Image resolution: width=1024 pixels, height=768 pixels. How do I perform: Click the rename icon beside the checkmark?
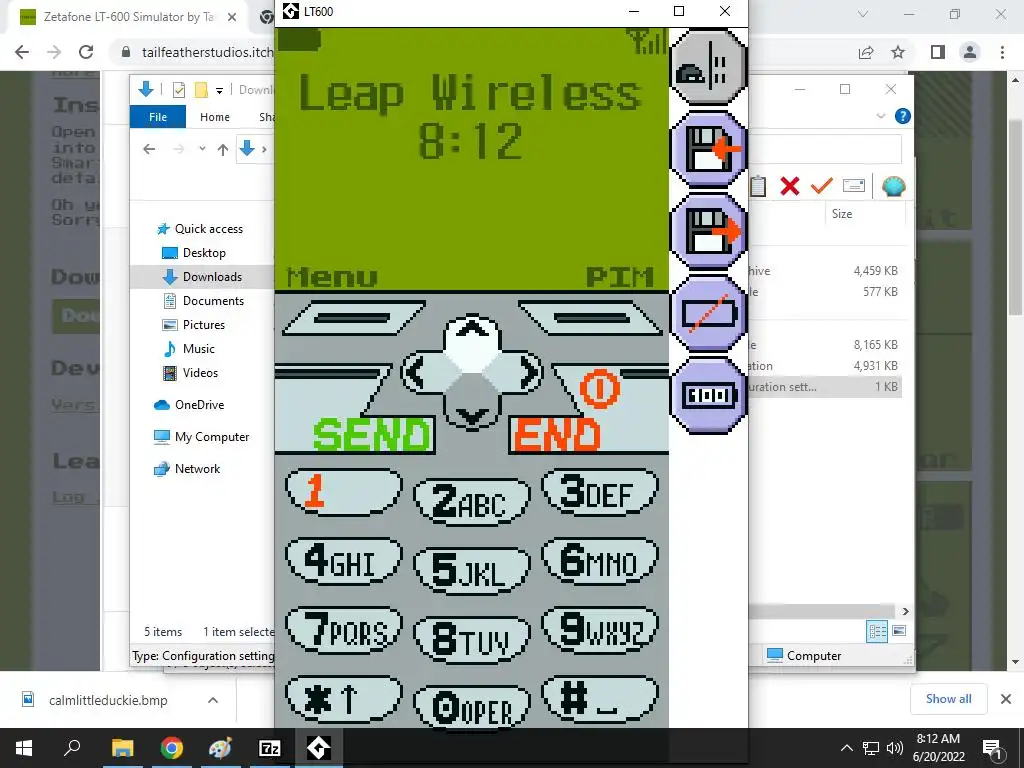[854, 187]
